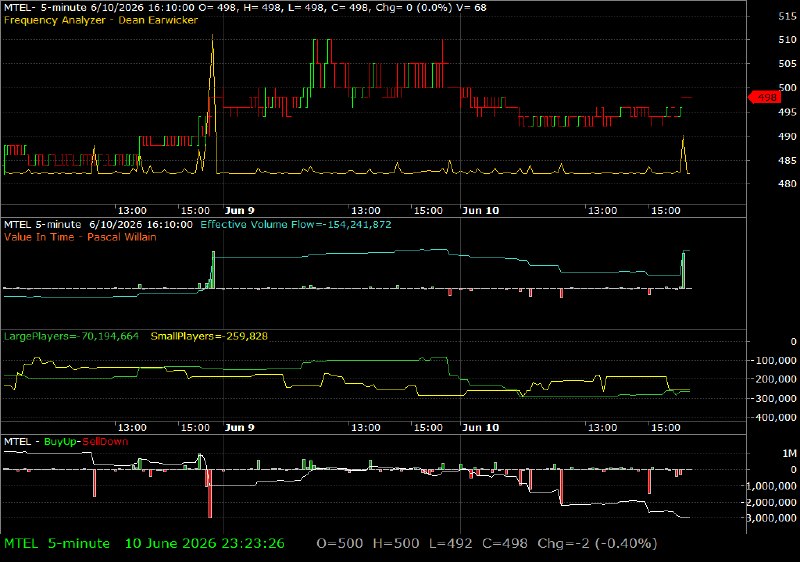The height and width of the screenshot is (562, 800).
Task: Click 'MTEL 5-minute' in the bottom status bar
Action: (x=57, y=544)
